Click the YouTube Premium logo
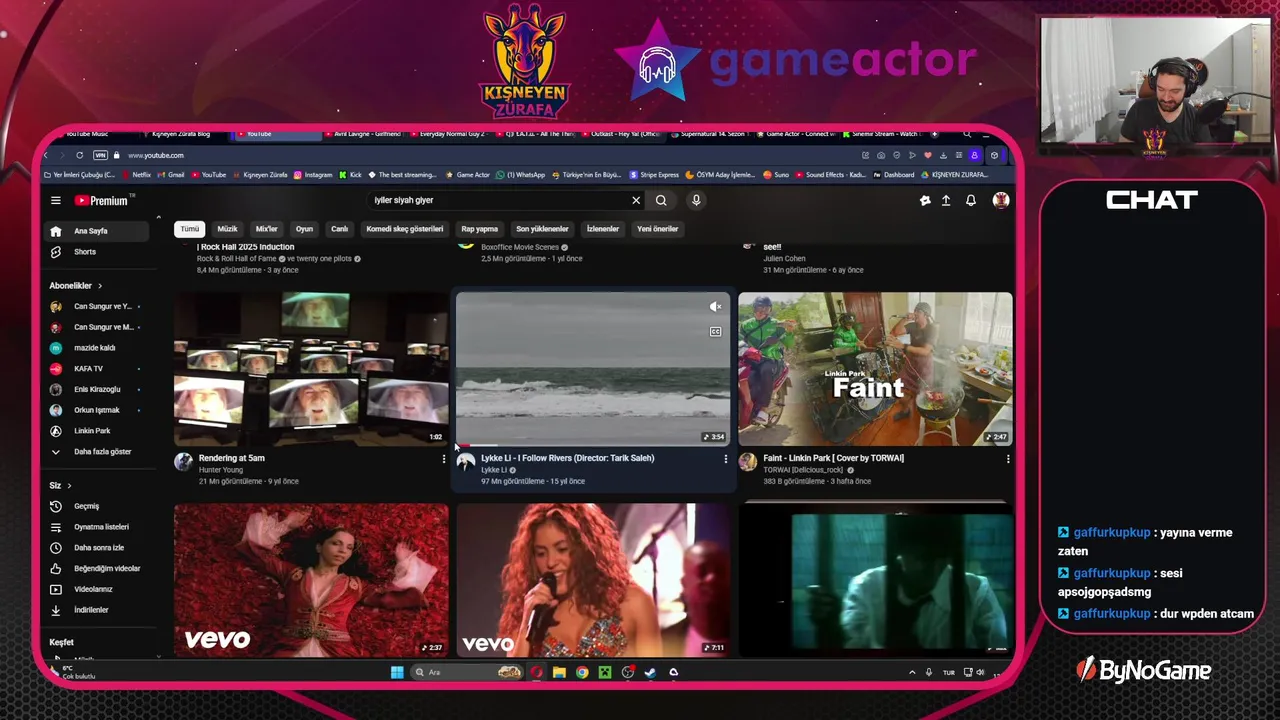 [x=102, y=200]
